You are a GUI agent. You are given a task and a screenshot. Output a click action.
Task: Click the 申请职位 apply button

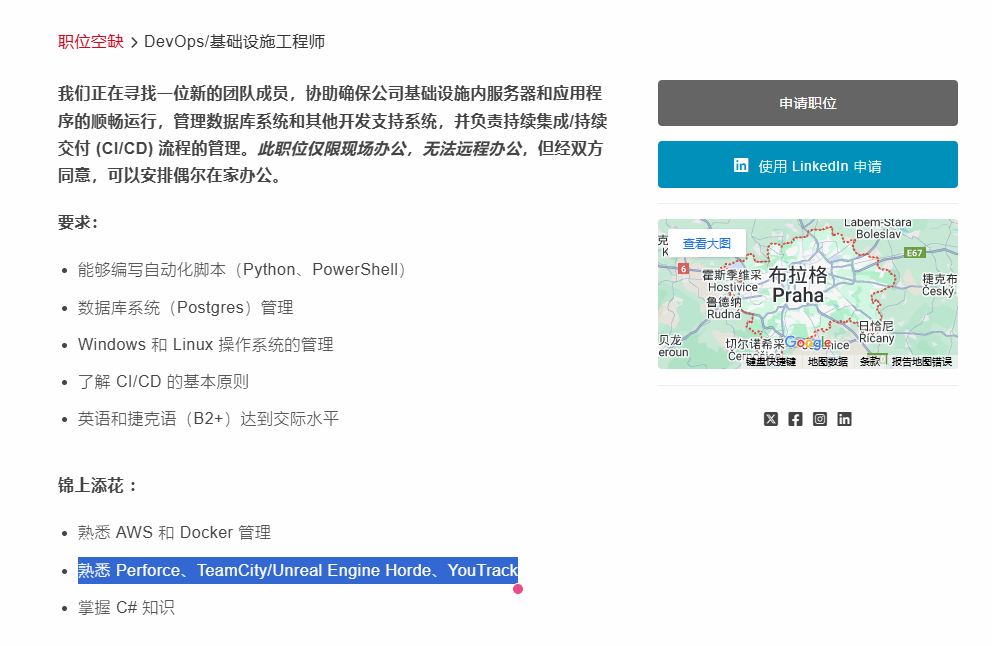(807, 103)
